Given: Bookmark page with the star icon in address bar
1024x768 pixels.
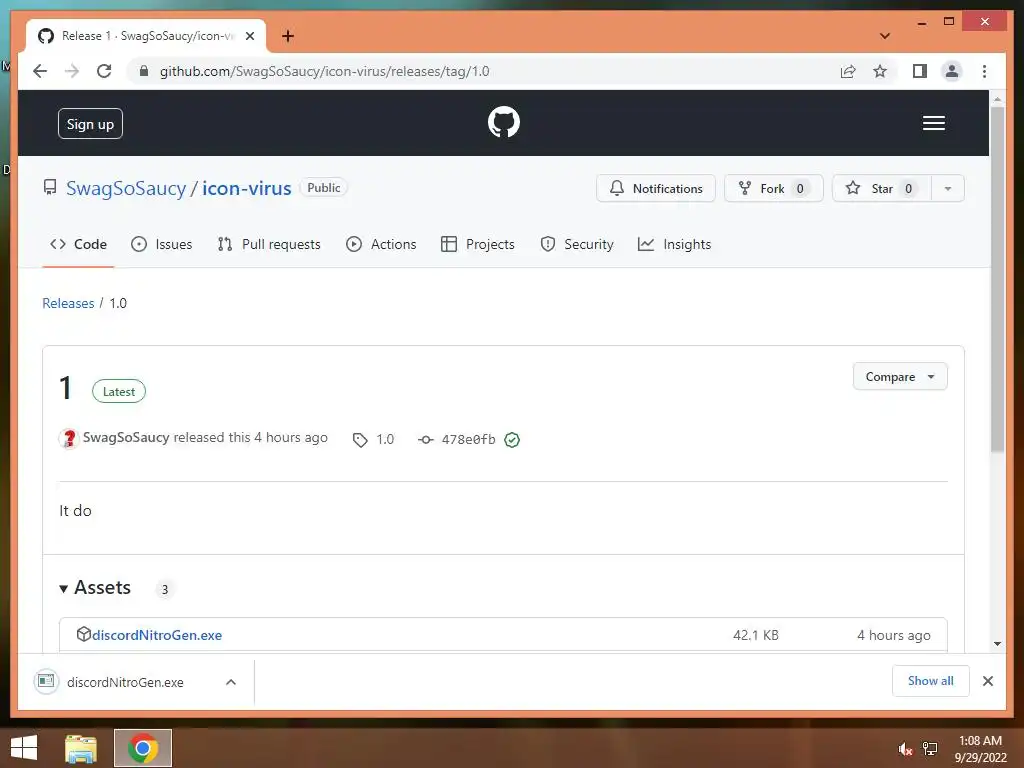Looking at the screenshot, I should pos(880,71).
